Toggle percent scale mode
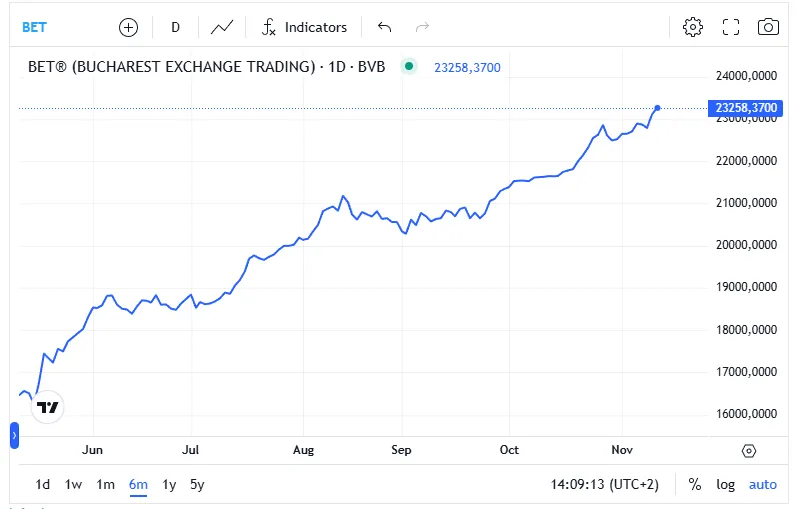The image size is (797, 509). (694, 484)
